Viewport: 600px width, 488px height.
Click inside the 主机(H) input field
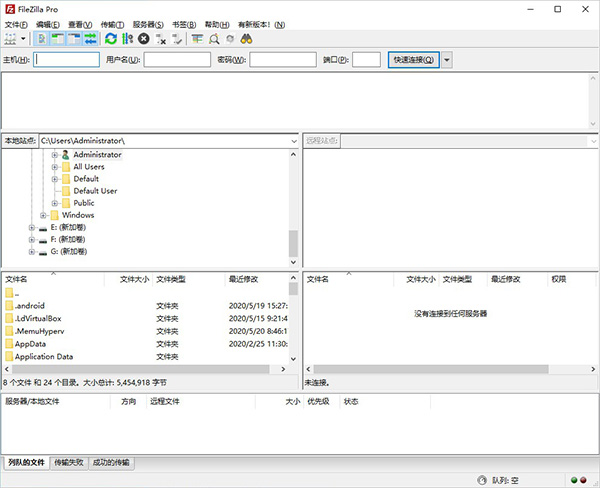[66, 60]
